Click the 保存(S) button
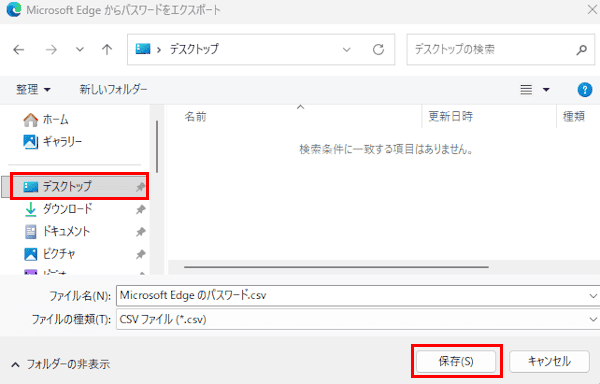The width and height of the screenshot is (600, 384). click(456, 361)
